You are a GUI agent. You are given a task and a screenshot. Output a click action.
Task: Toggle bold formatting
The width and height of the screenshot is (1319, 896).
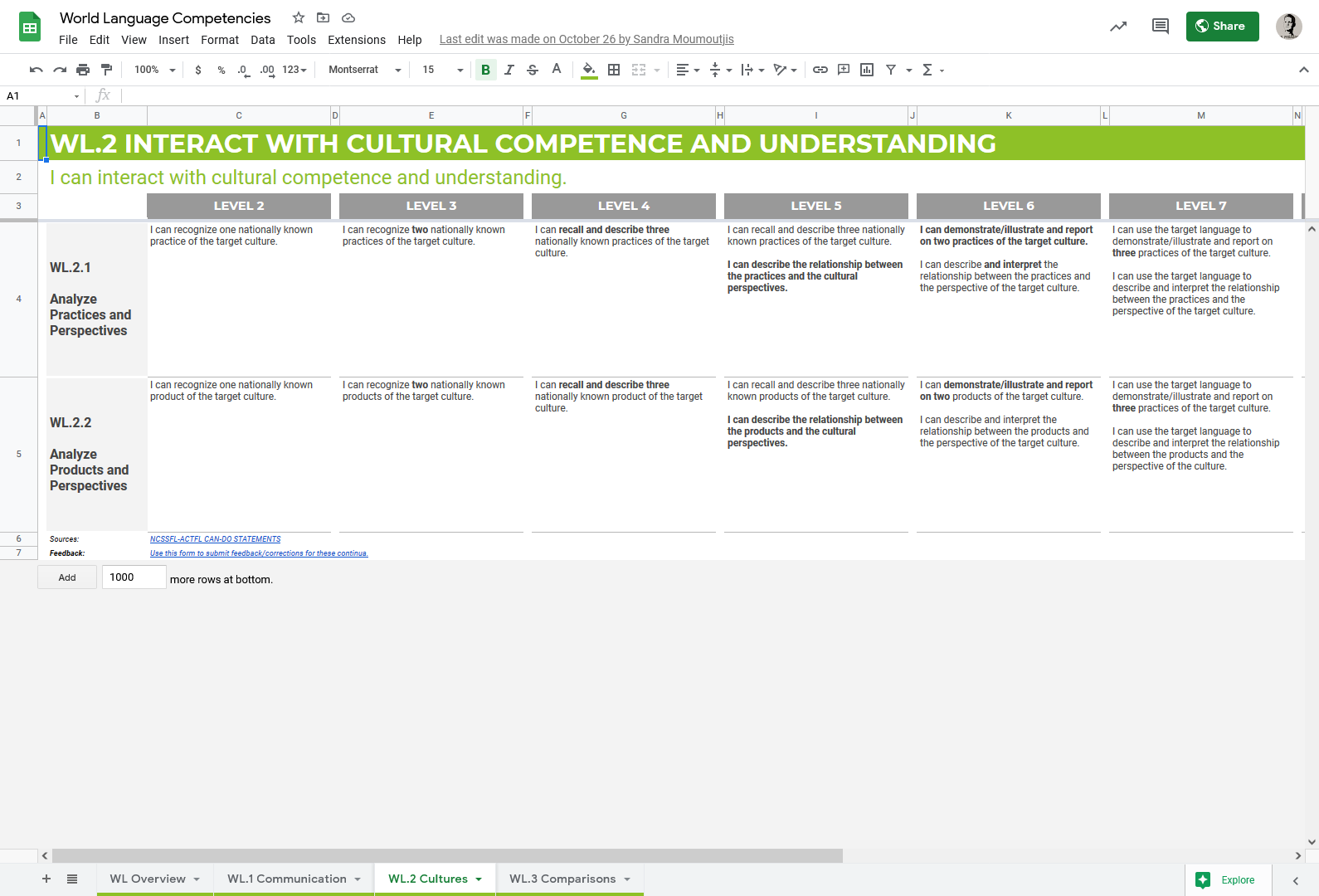tap(485, 70)
